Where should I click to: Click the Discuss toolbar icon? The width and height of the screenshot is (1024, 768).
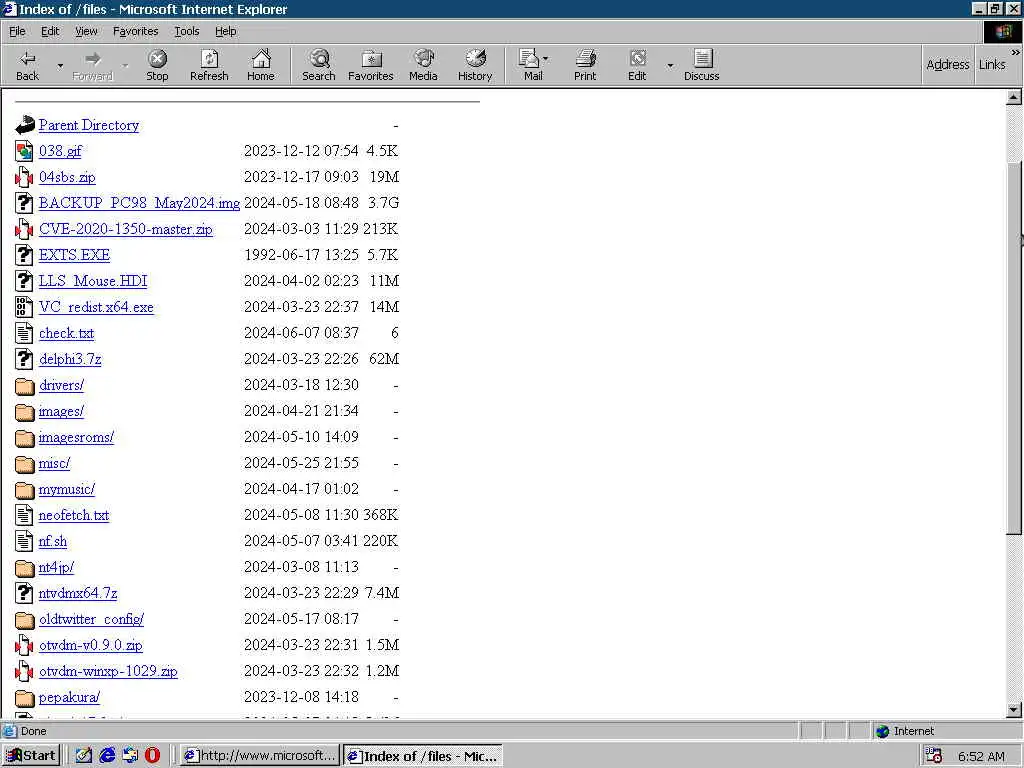[701, 65]
